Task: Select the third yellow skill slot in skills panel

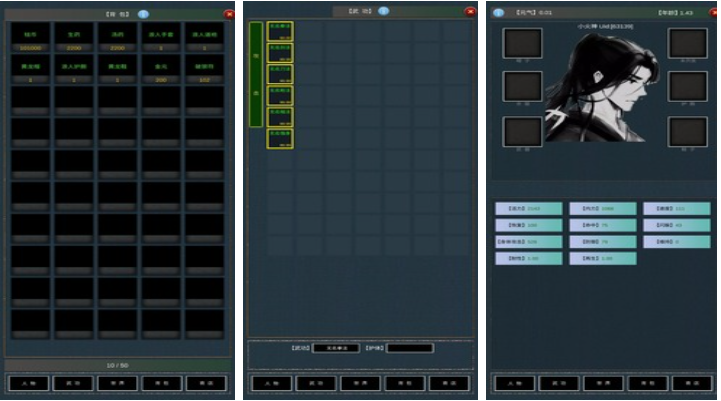Action: click(x=280, y=74)
